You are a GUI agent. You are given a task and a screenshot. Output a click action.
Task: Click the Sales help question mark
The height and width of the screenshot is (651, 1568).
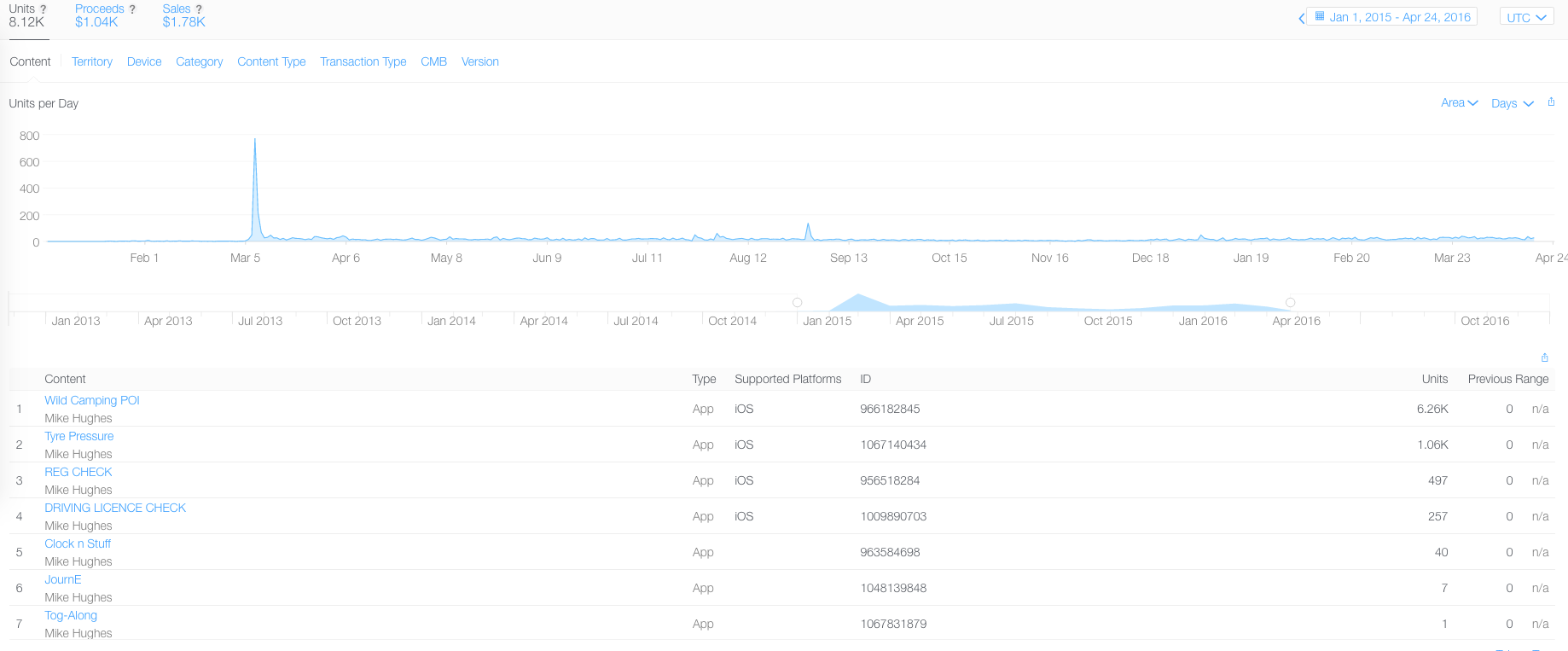(x=199, y=9)
